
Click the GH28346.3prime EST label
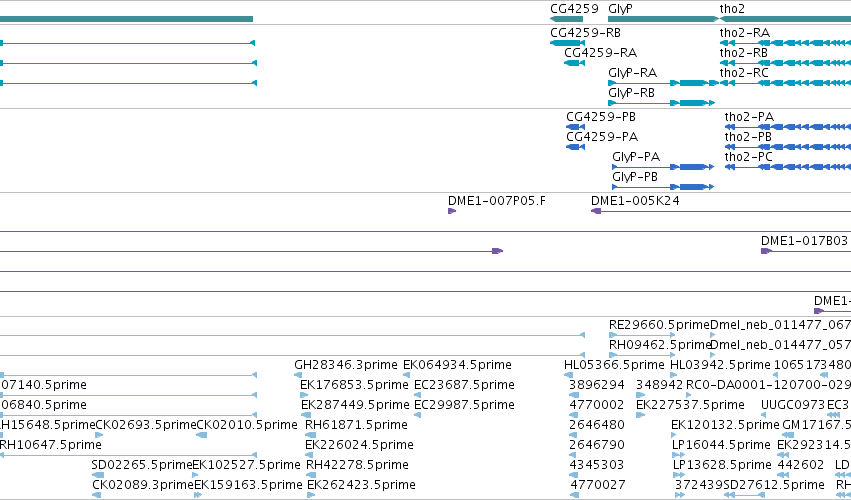(346, 365)
